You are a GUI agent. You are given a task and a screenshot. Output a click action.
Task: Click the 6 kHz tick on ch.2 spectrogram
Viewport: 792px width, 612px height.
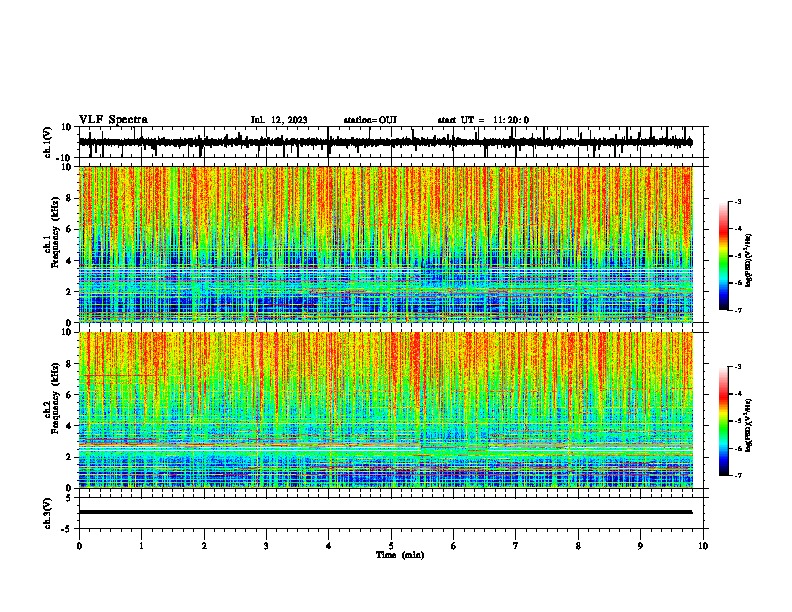click(x=70, y=395)
